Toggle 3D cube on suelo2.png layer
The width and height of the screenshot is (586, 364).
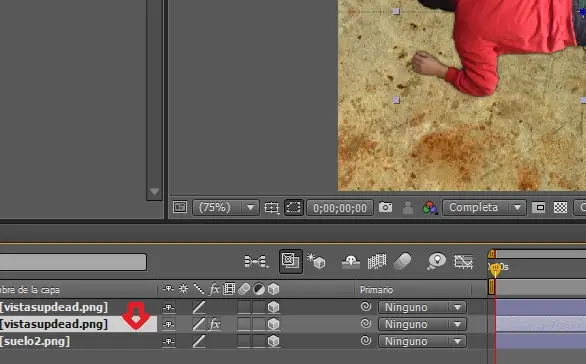[274, 341]
